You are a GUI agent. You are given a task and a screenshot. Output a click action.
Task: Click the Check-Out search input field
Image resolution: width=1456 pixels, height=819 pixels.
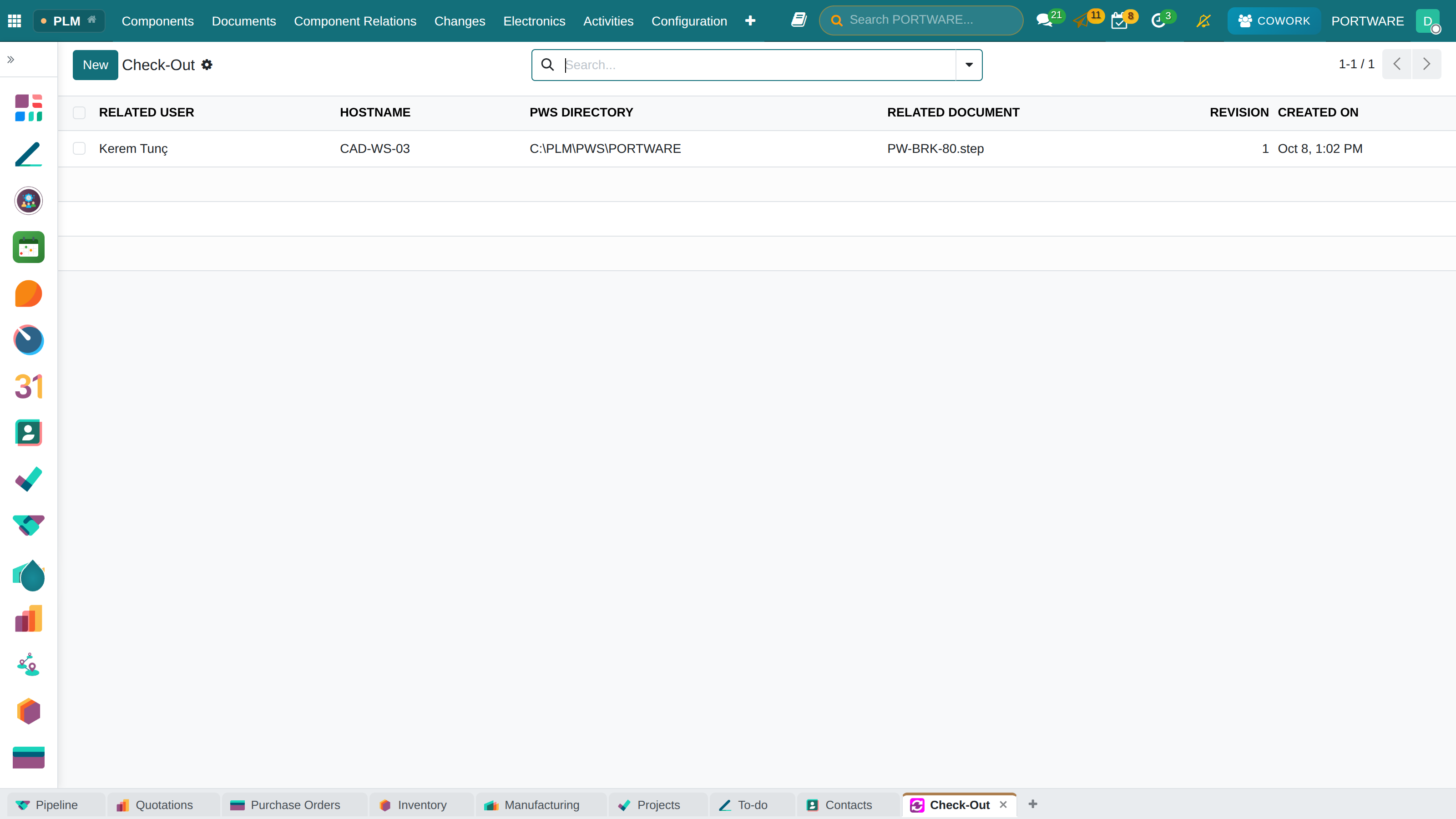(x=758, y=65)
